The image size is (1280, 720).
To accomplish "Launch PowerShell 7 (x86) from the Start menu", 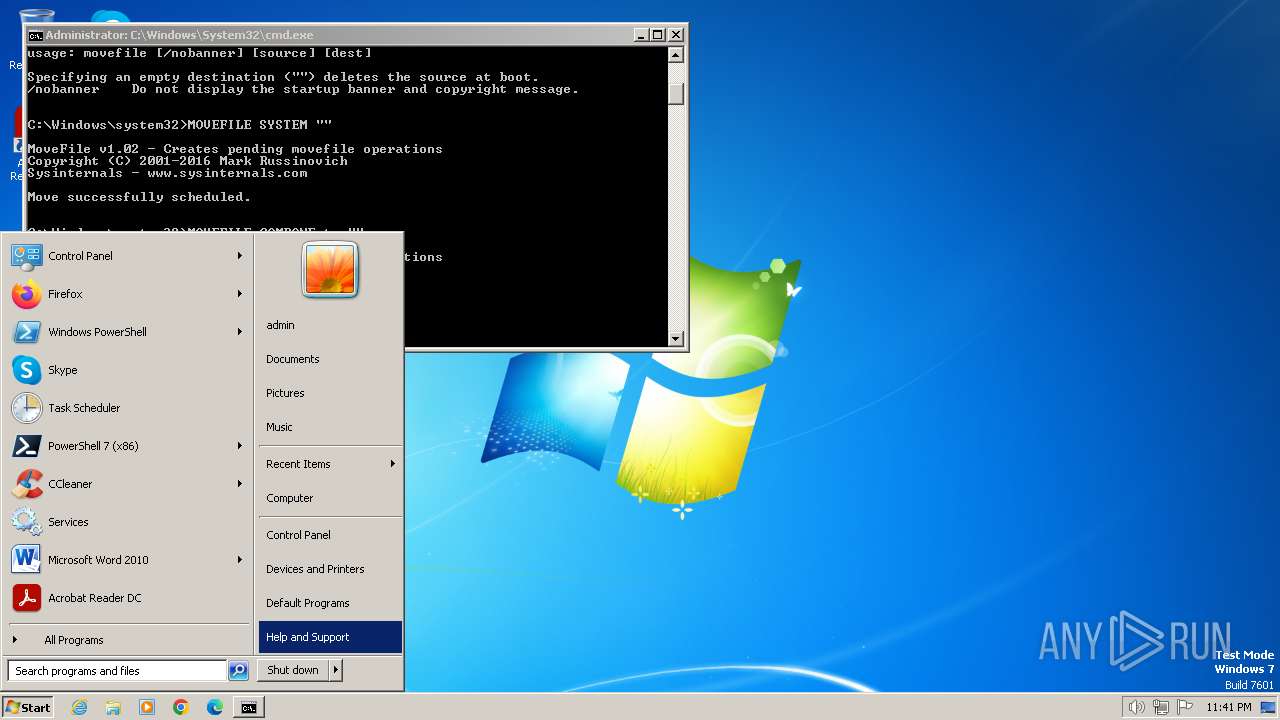I will click(127, 446).
